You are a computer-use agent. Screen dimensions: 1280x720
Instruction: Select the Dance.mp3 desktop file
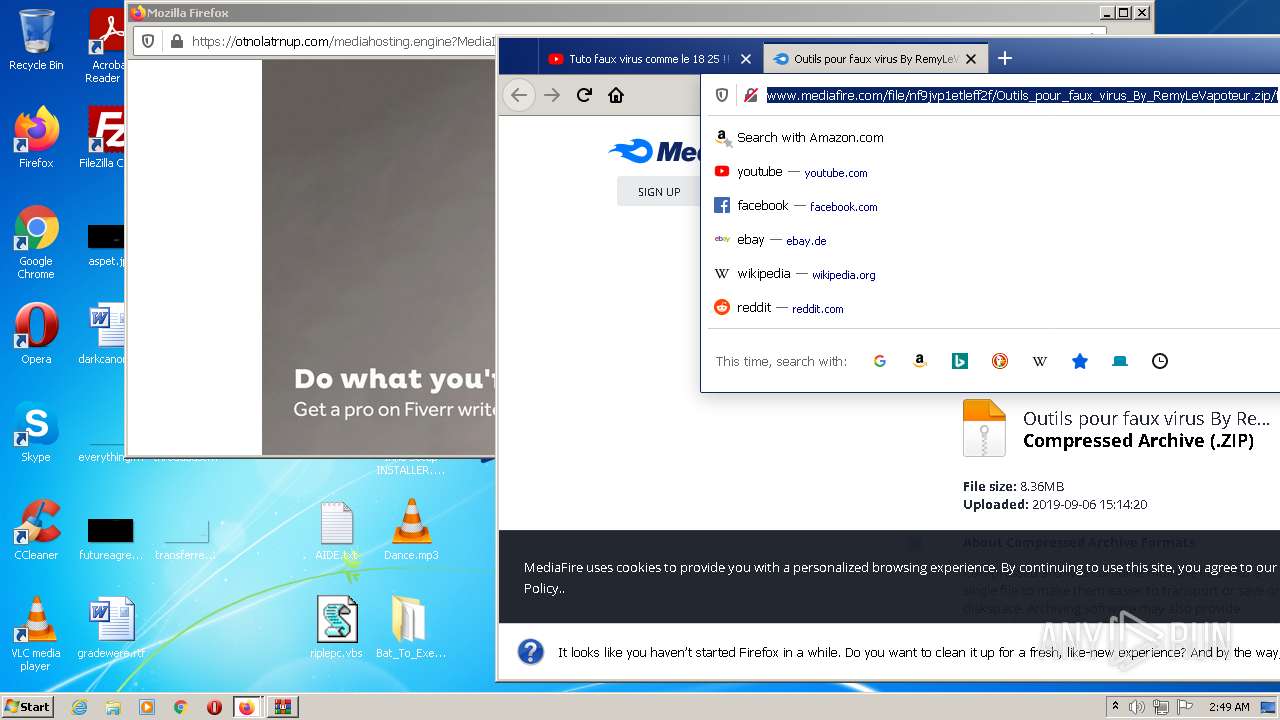click(x=411, y=530)
